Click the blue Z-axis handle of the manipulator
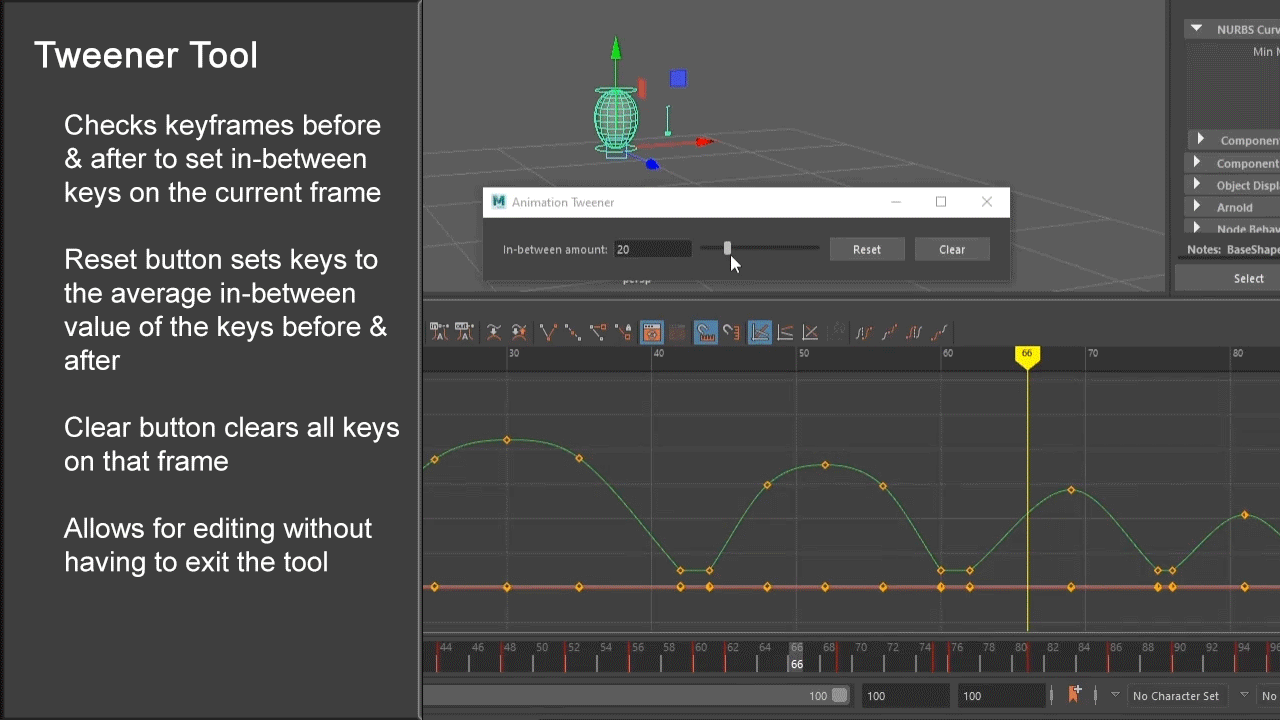Image resolution: width=1280 pixels, height=720 pixels. (x=652, y=164)
